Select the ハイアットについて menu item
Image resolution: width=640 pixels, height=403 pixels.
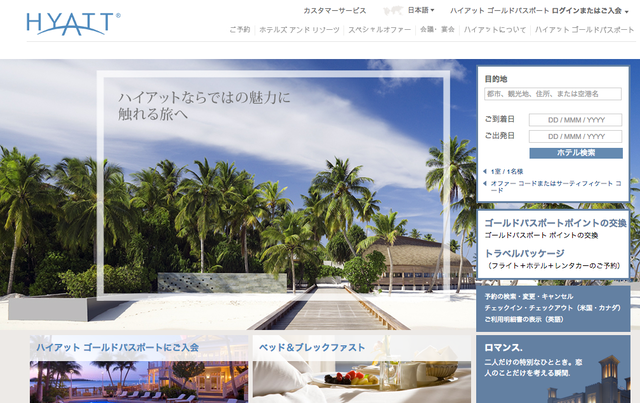click(495, 29)
